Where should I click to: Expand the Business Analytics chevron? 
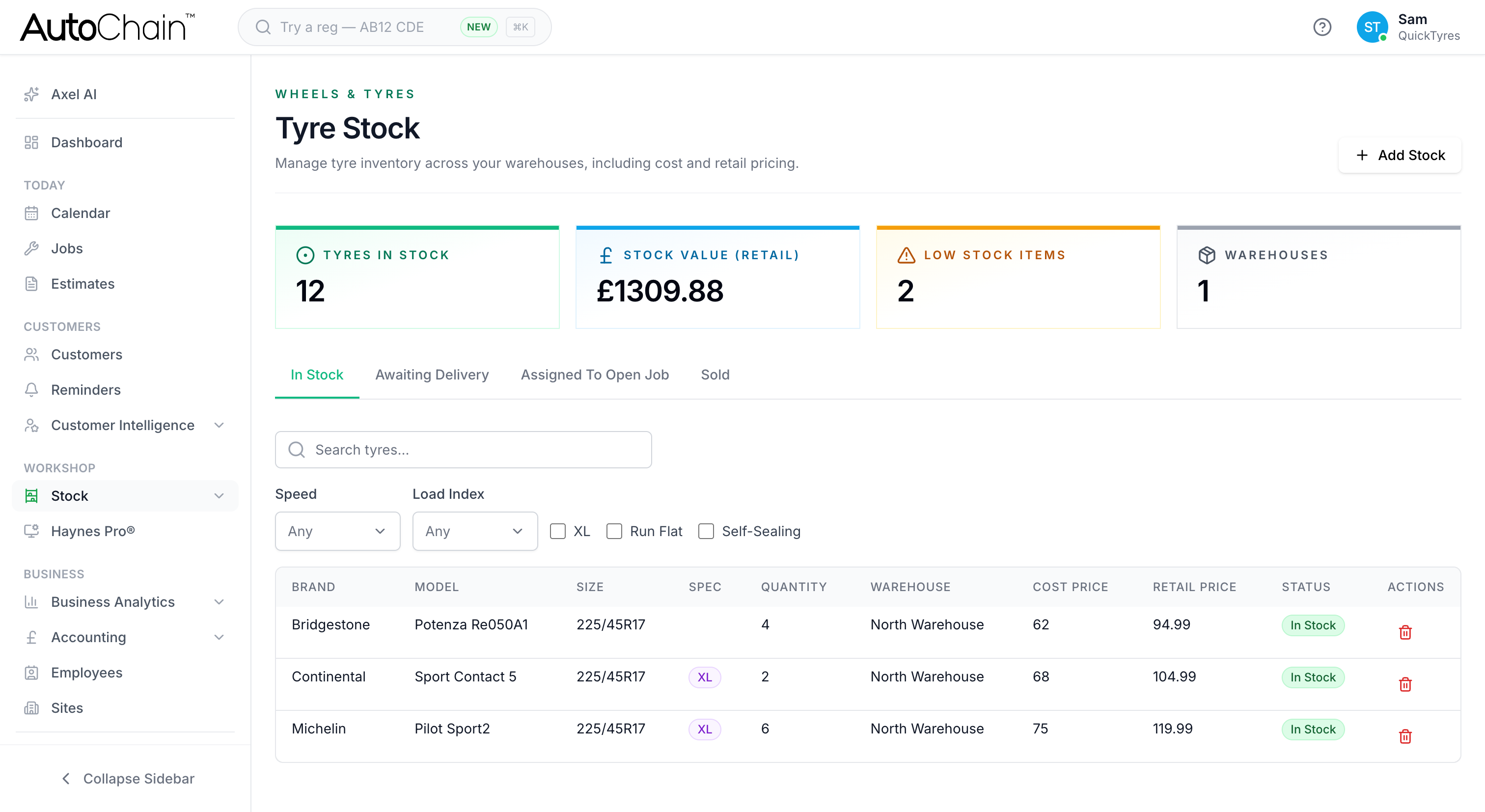(x=219, y=602)
